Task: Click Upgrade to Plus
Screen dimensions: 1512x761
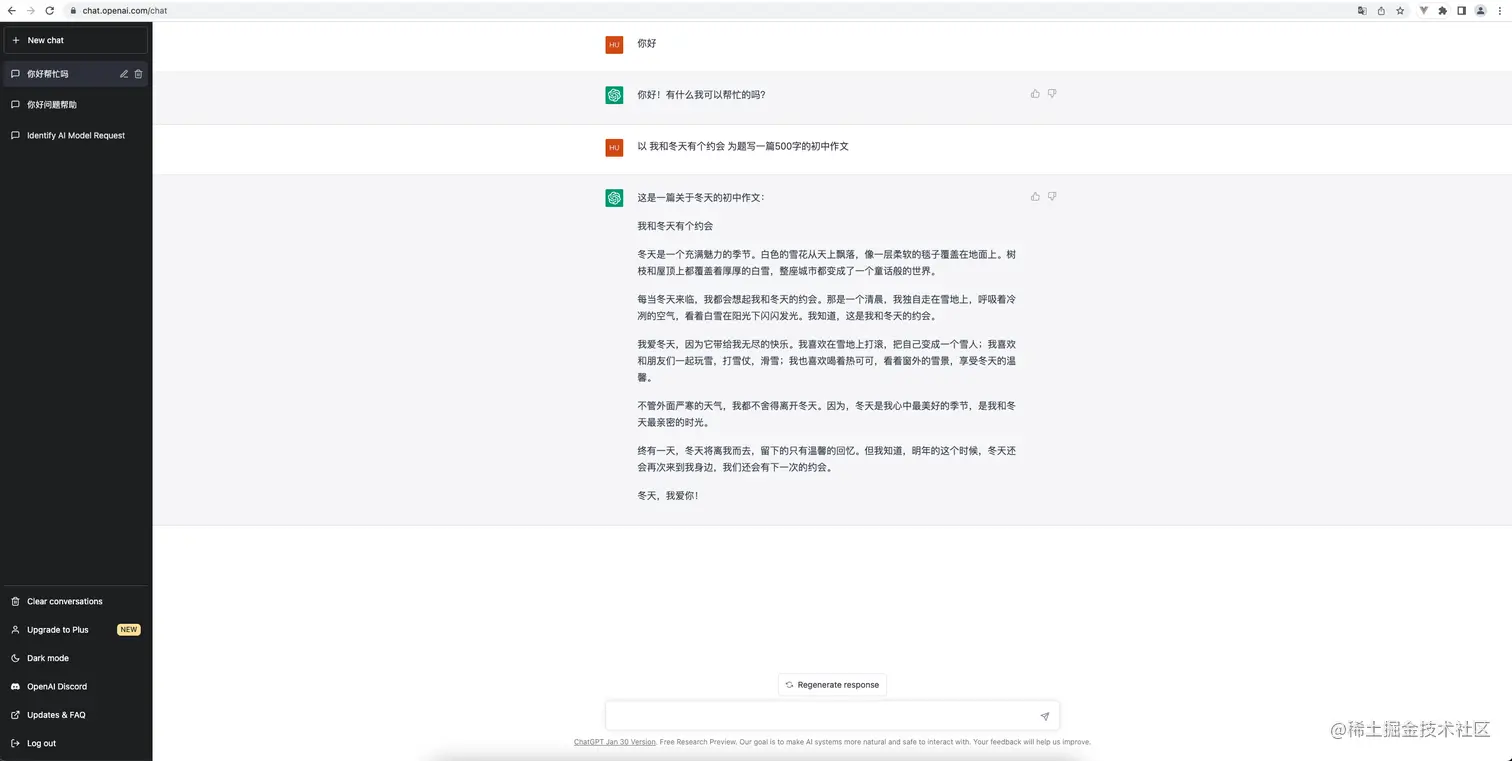Action: tap(76, 630)
